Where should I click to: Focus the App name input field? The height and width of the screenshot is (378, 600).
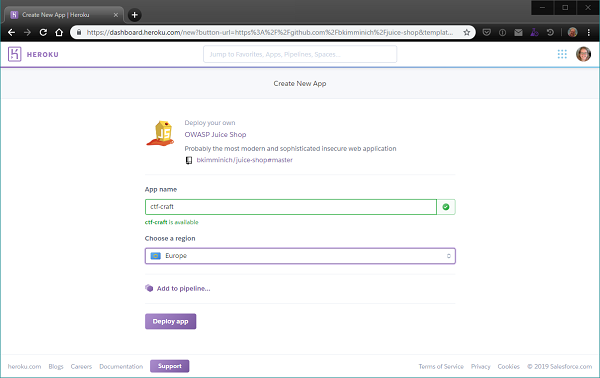[x=291, y=207]
